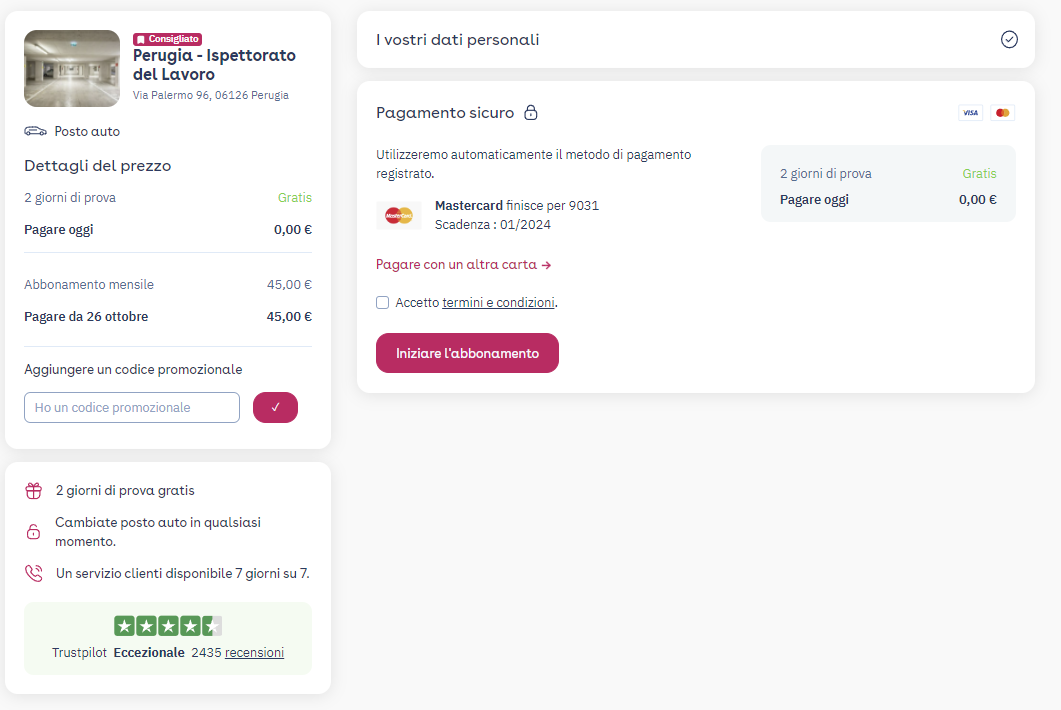Viewport: 1061px width, 710px height.
Task: Click the parking garage thumbnail photo
Action: [72, 68]
